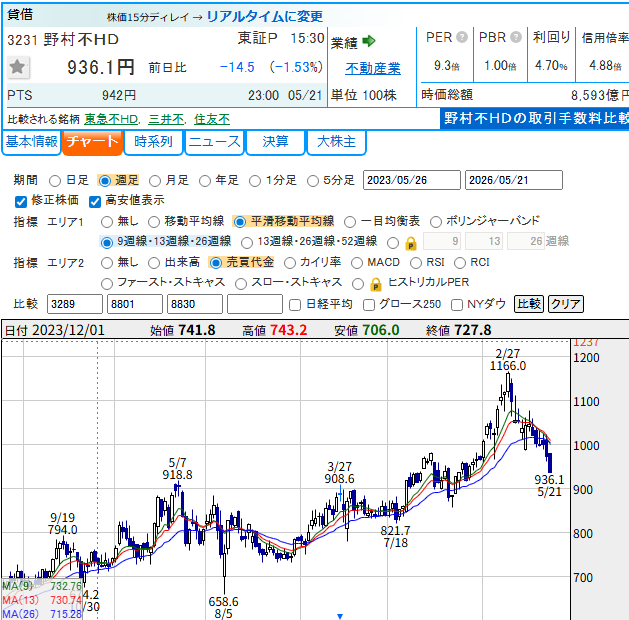Select the custom week-lines radio button
Screen dimensions: 629x620
[x=393, y=243]
